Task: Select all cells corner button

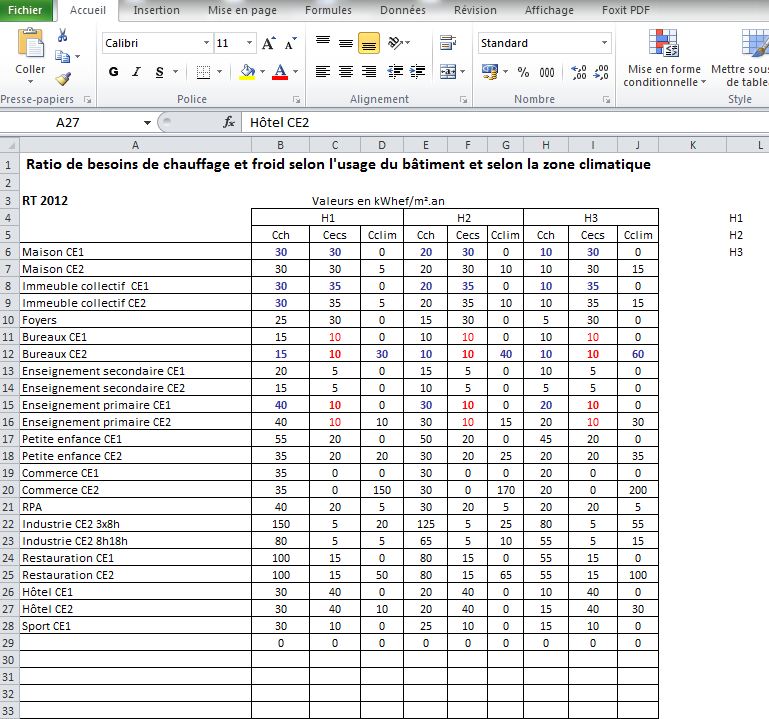Action: coord(9,145)
